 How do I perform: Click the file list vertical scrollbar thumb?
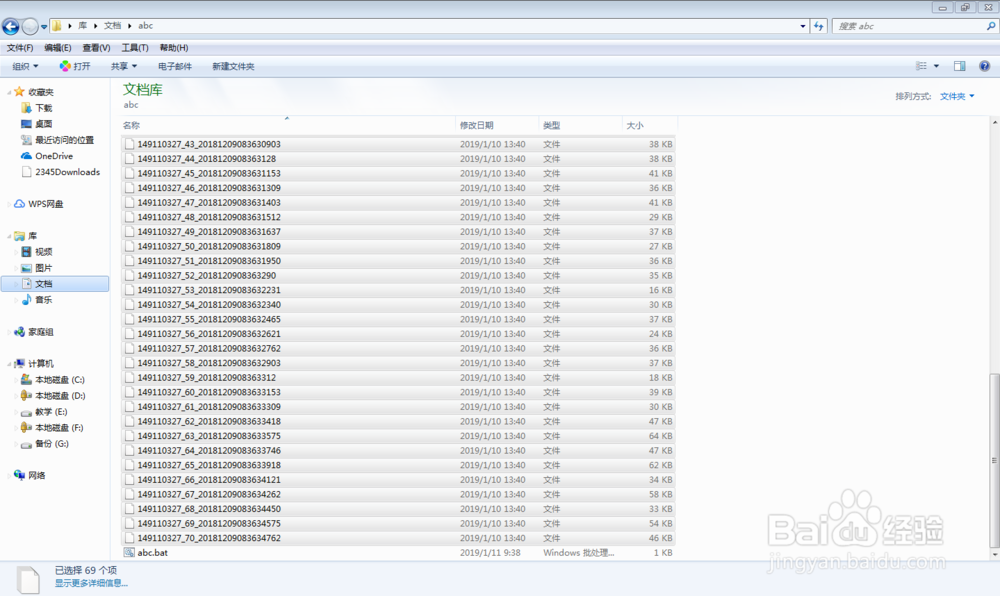pos(994,460)
